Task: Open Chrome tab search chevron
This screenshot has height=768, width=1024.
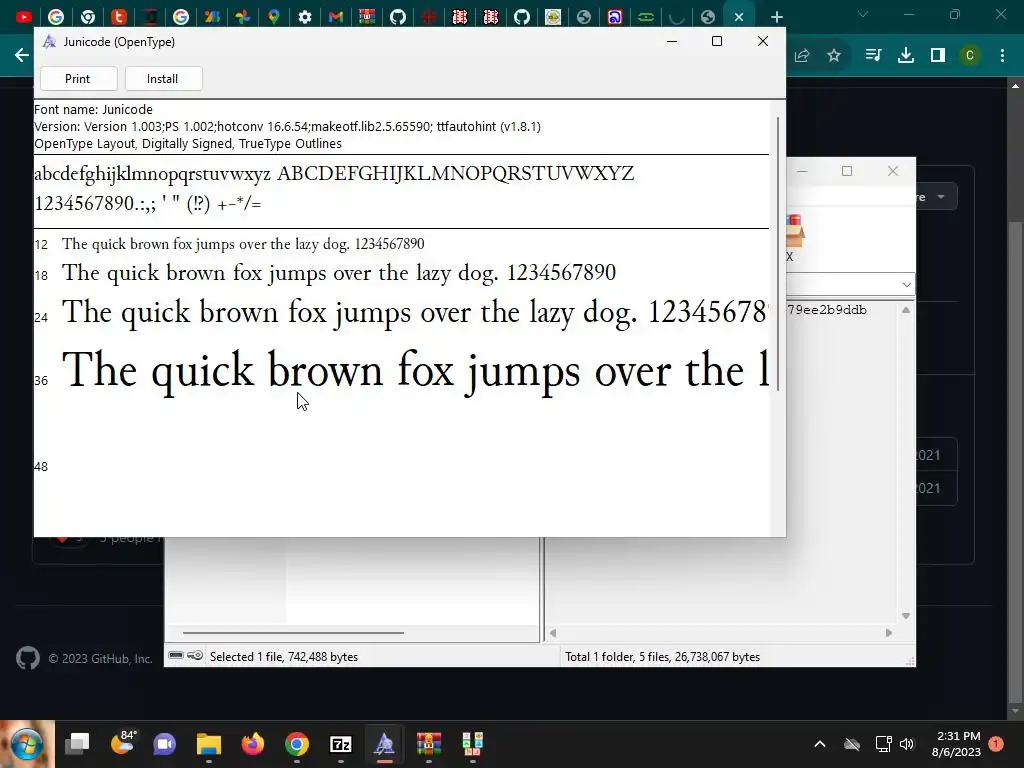Action: [863, 14]
